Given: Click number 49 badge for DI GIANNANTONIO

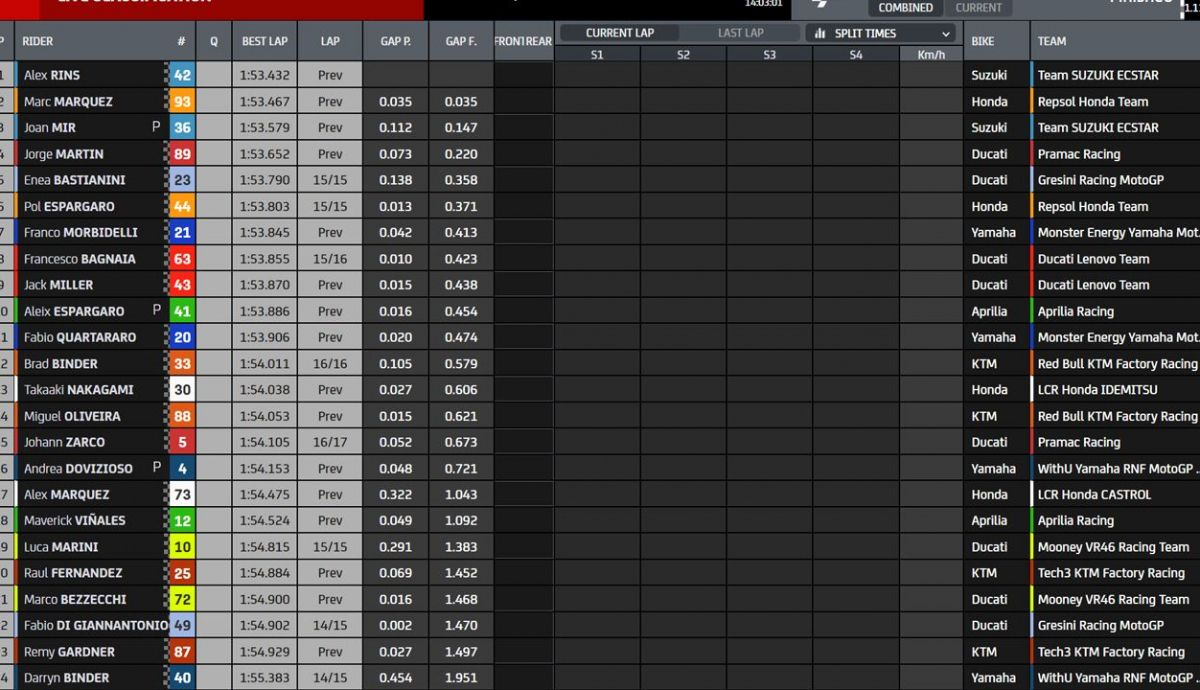Looking at the screenshot, I should [182, 625].
